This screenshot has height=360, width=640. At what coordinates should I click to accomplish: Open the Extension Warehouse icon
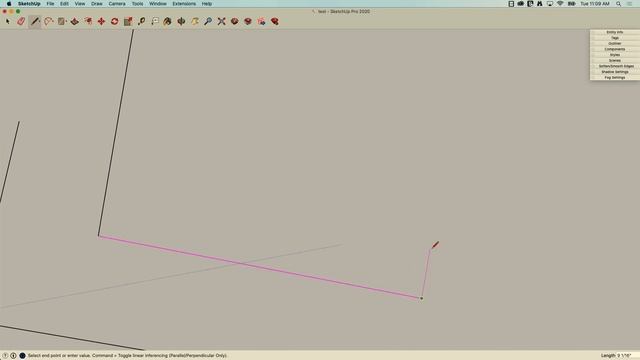(x=248, y=21)
